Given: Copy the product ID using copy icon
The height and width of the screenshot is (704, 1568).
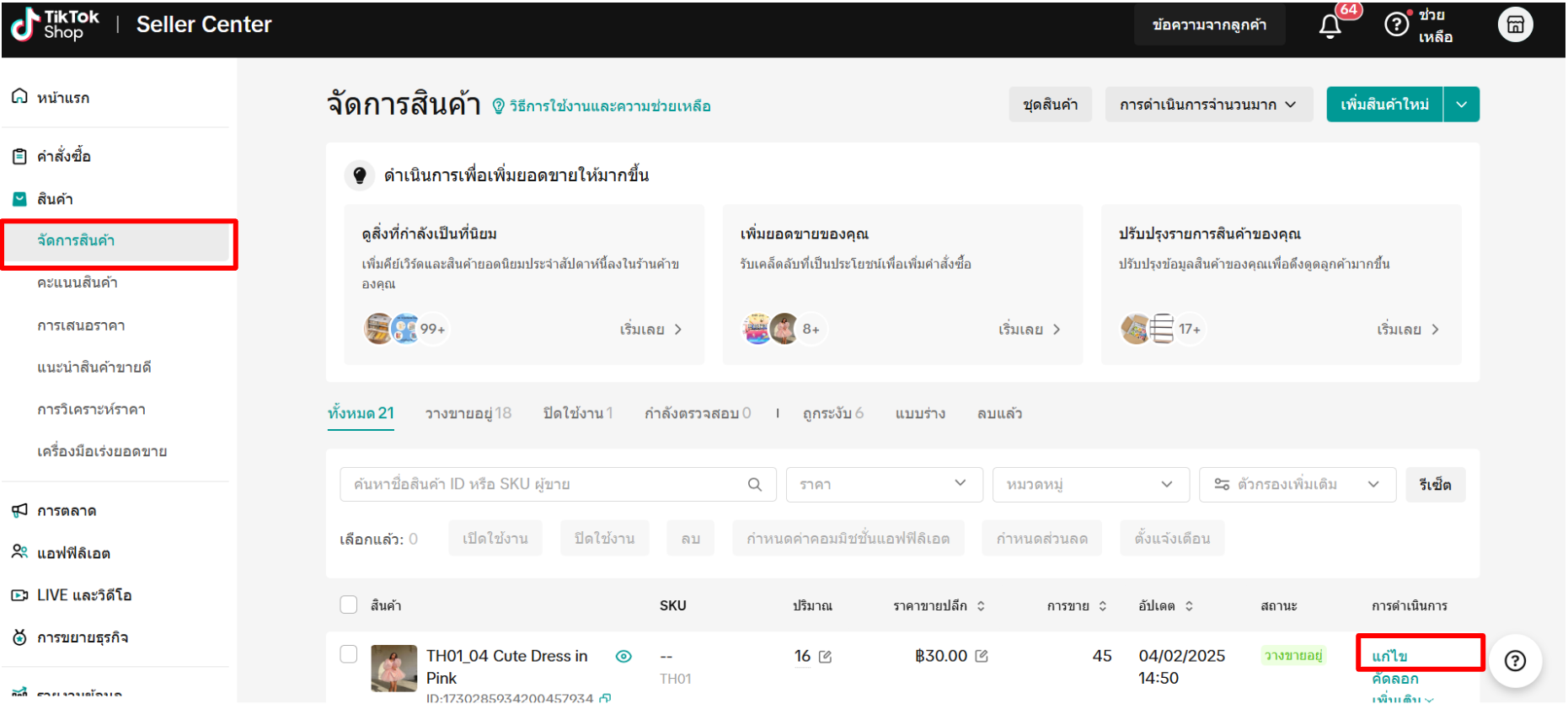Looking at the screenshot, I should click(x=605, y=698).
